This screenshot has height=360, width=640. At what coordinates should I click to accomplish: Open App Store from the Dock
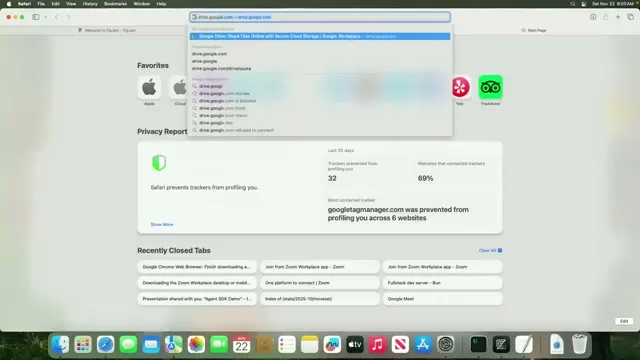423,344
